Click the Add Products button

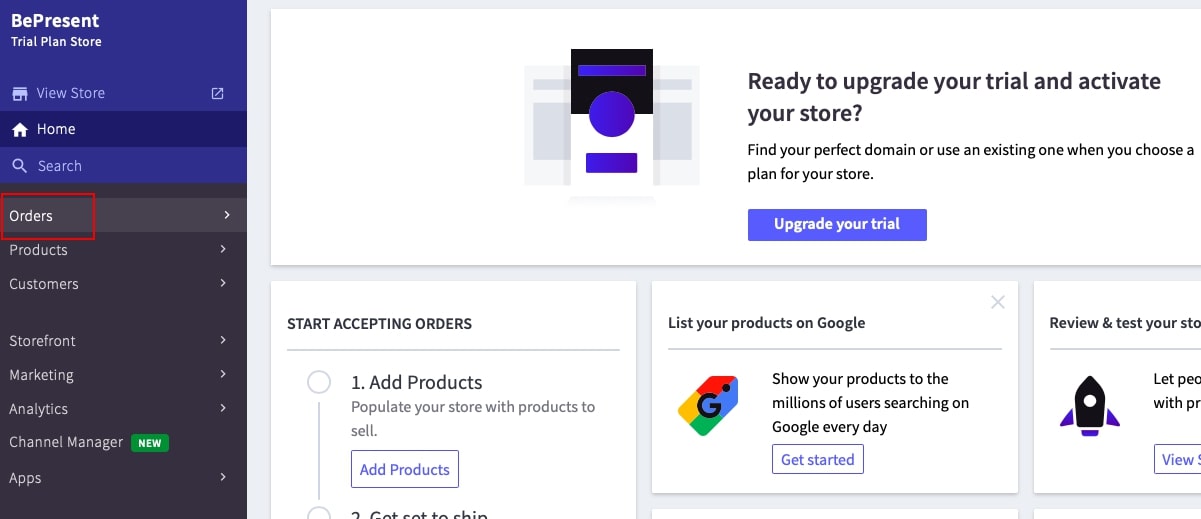coord(405,469)
